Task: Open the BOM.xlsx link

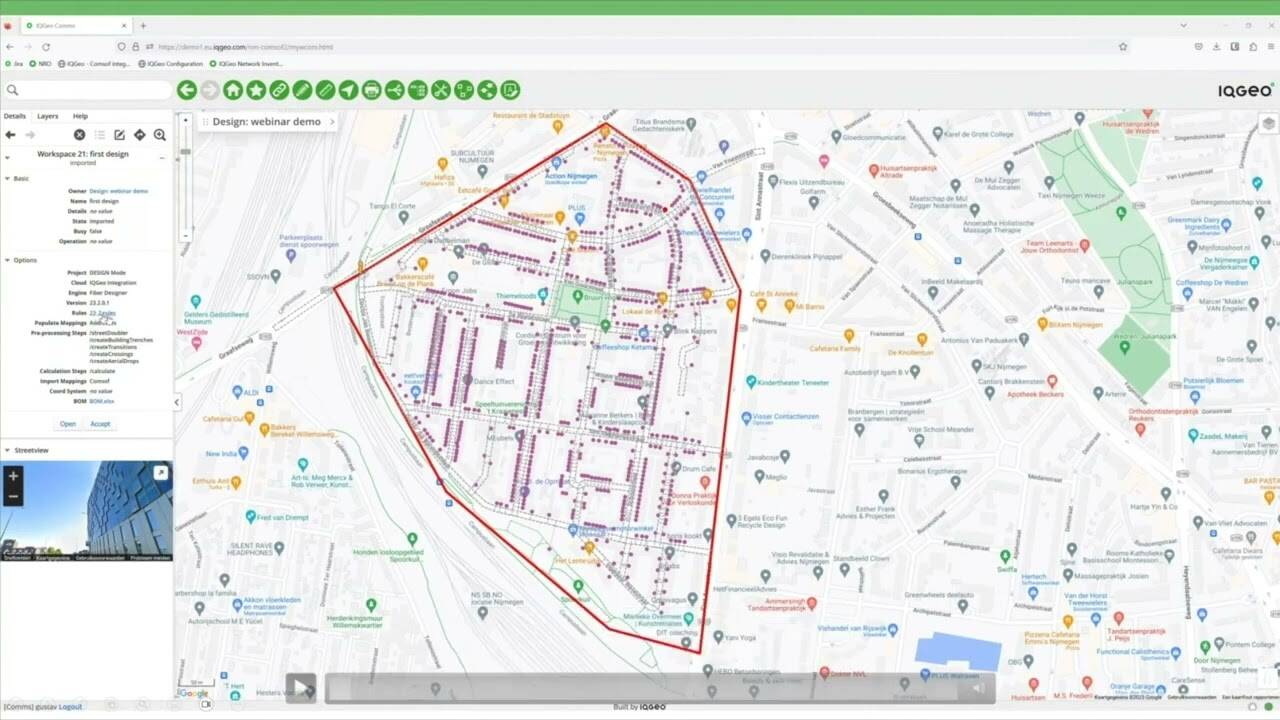Action: tap(102, 401)
